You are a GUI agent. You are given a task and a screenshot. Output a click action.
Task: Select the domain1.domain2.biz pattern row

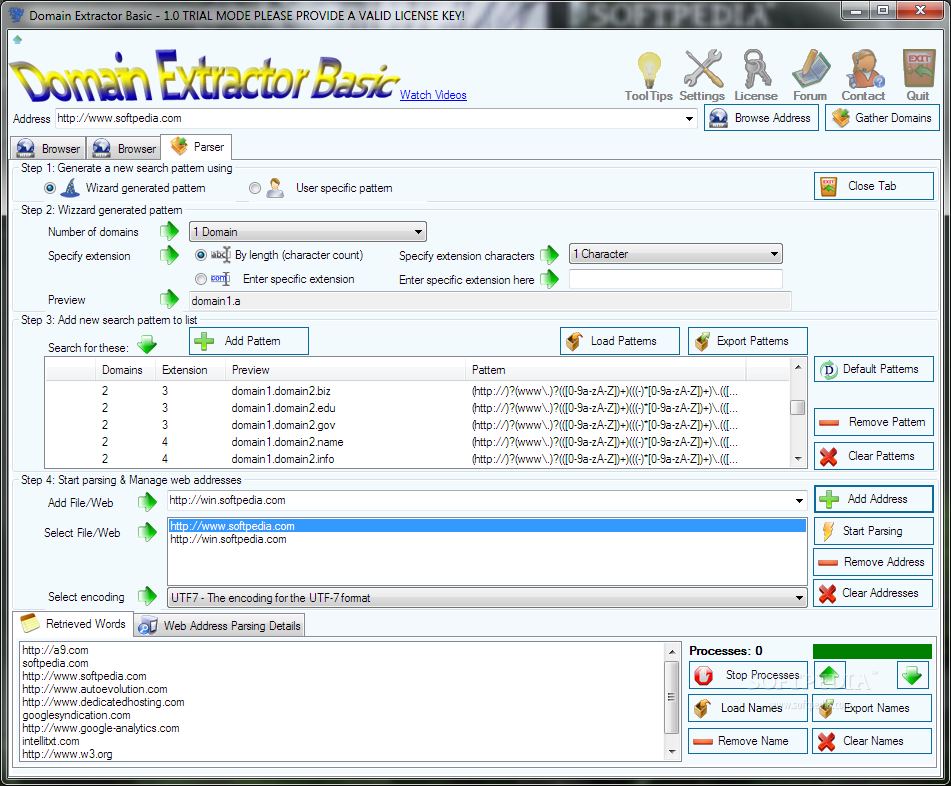click(417, 391)
